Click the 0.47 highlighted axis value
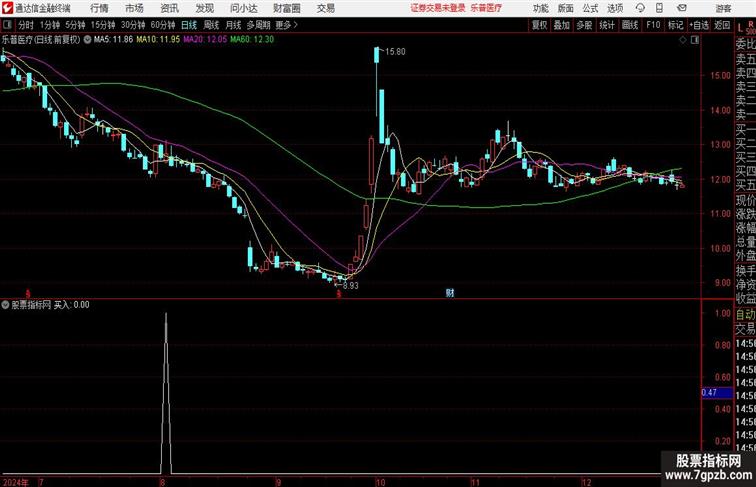This screenshot has width=756, height=487. [717, 392]
